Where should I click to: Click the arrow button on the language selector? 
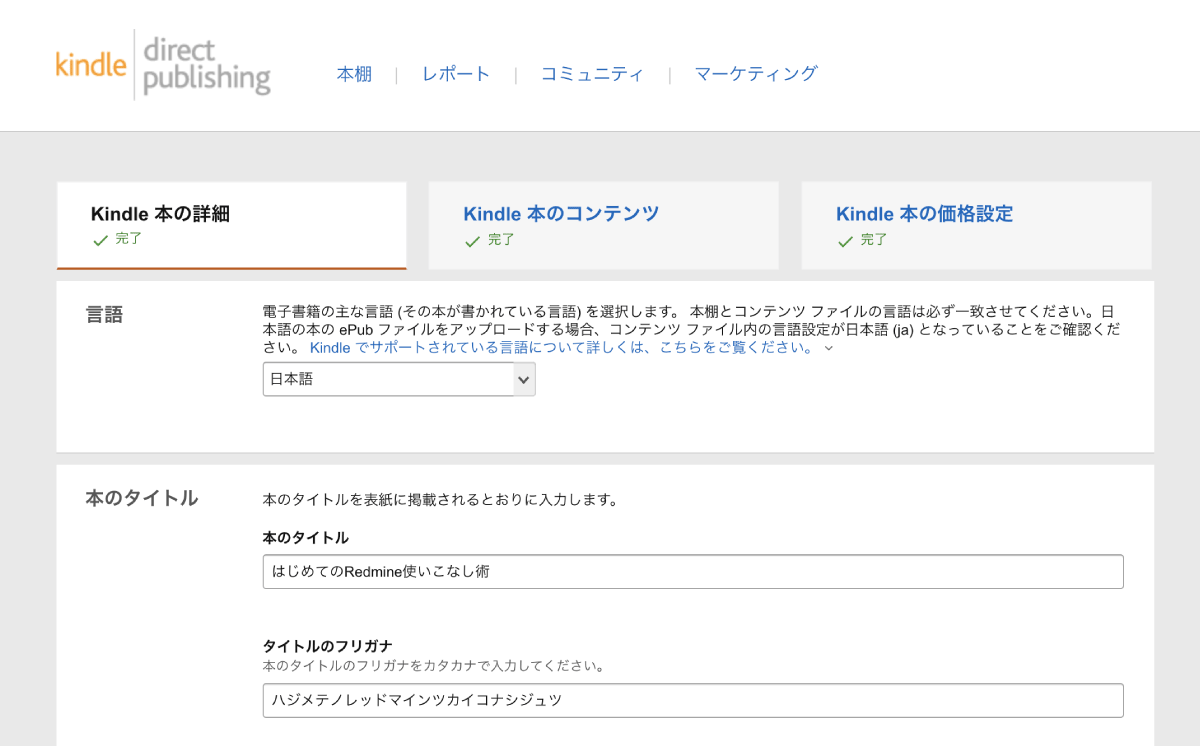[x=524, y=379]
